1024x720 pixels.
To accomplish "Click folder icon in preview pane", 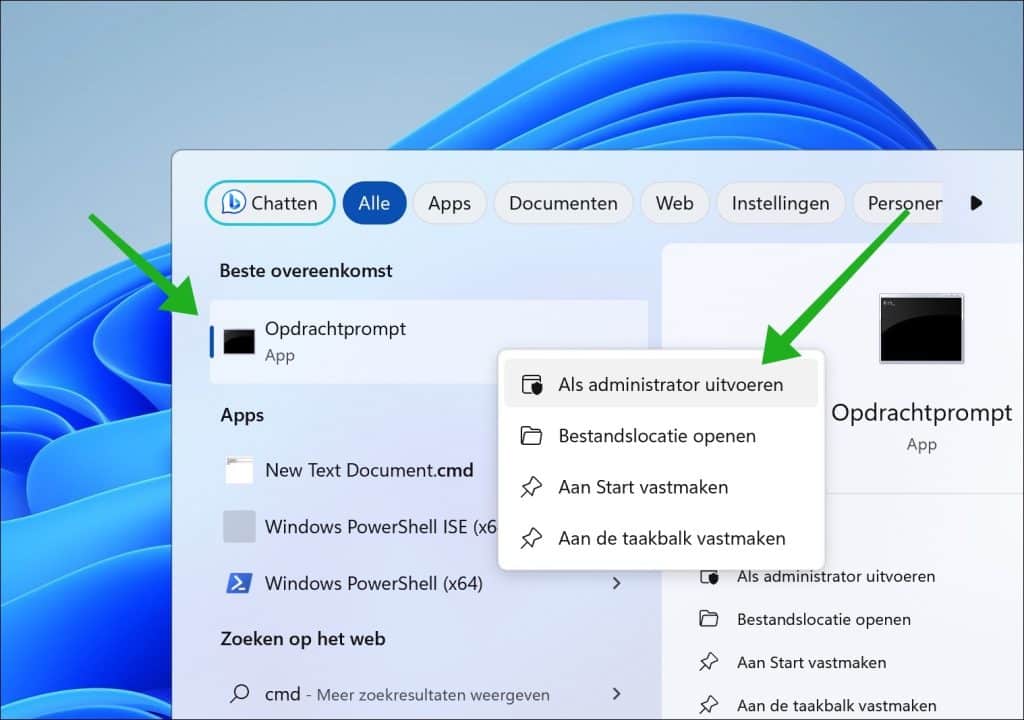I will [709, 619].
